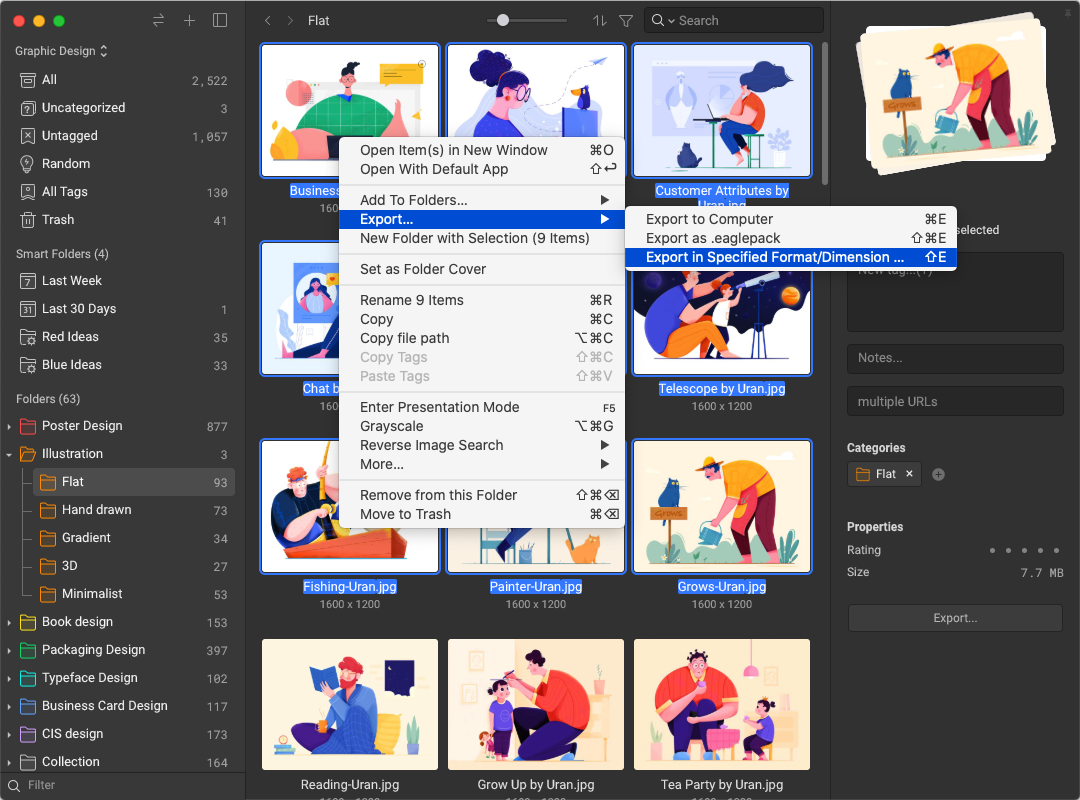
Task: Click the Last Week calendar icon
Action: pos(28,281)
